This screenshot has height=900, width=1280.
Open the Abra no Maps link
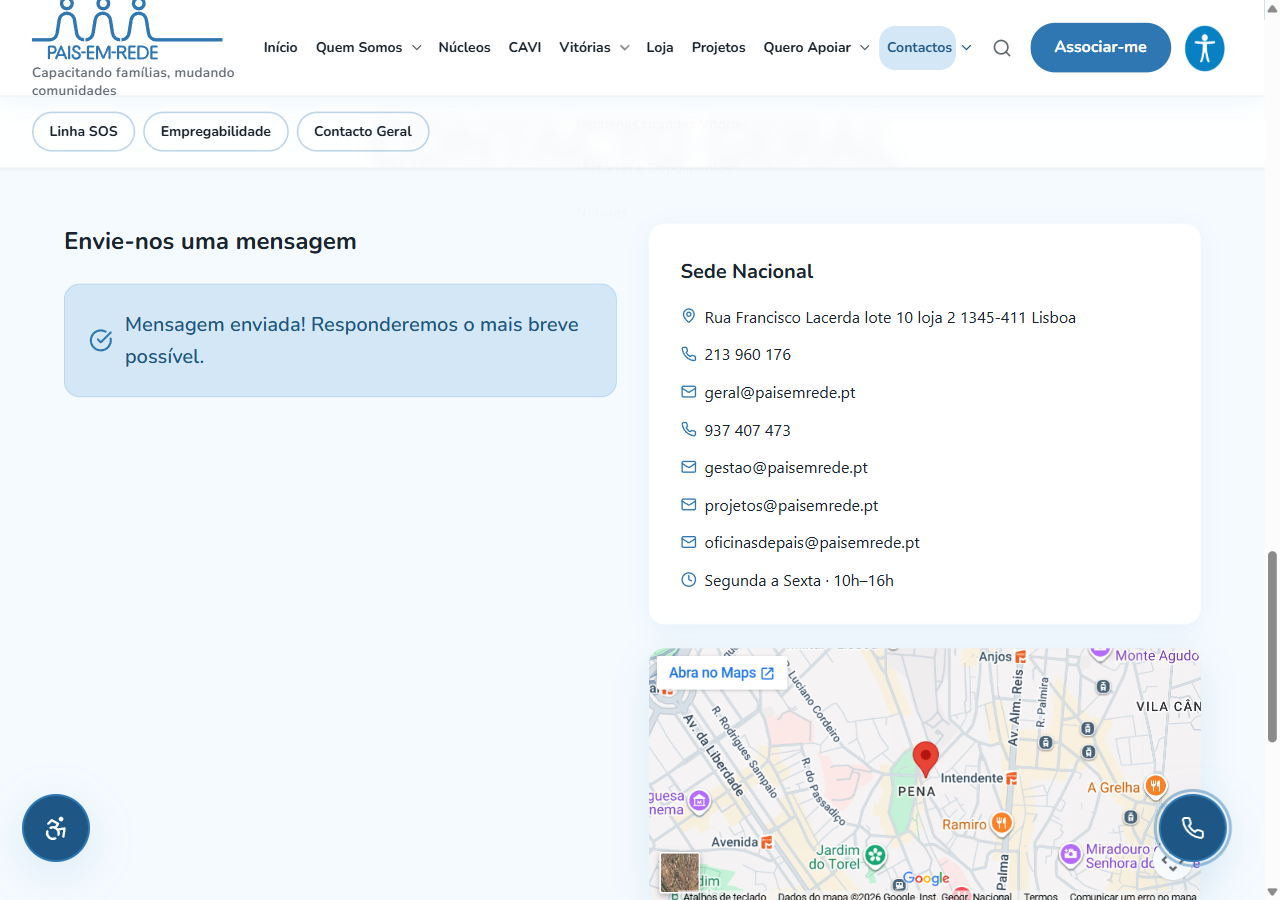click(722, 673)
